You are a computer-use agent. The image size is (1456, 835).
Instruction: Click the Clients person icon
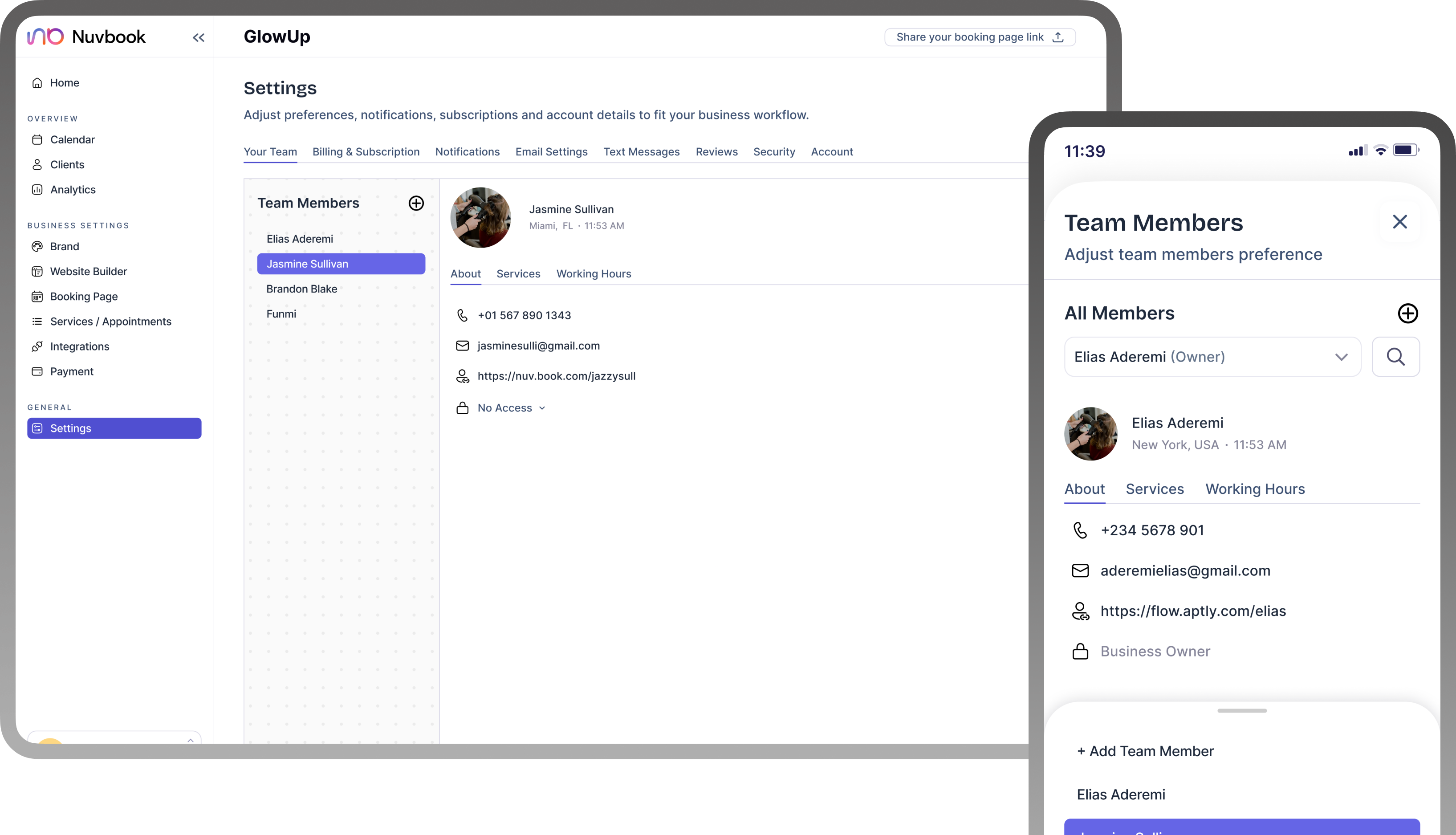coord(37,165)
